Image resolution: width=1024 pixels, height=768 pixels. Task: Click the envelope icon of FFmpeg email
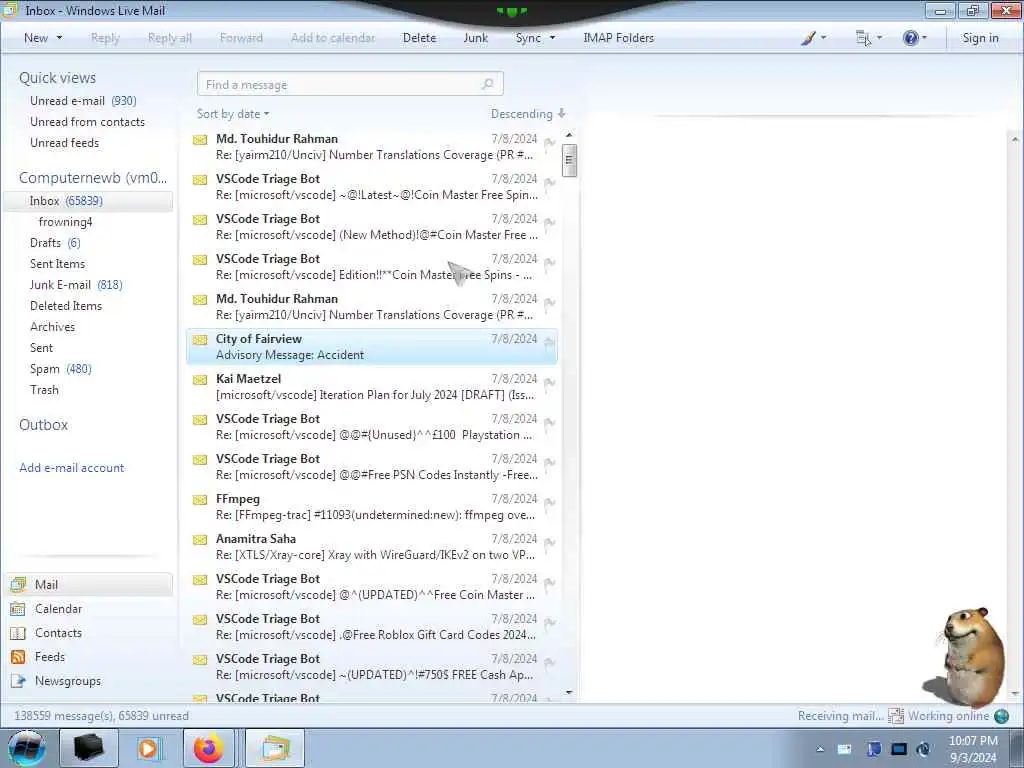[x=200, y=500]
